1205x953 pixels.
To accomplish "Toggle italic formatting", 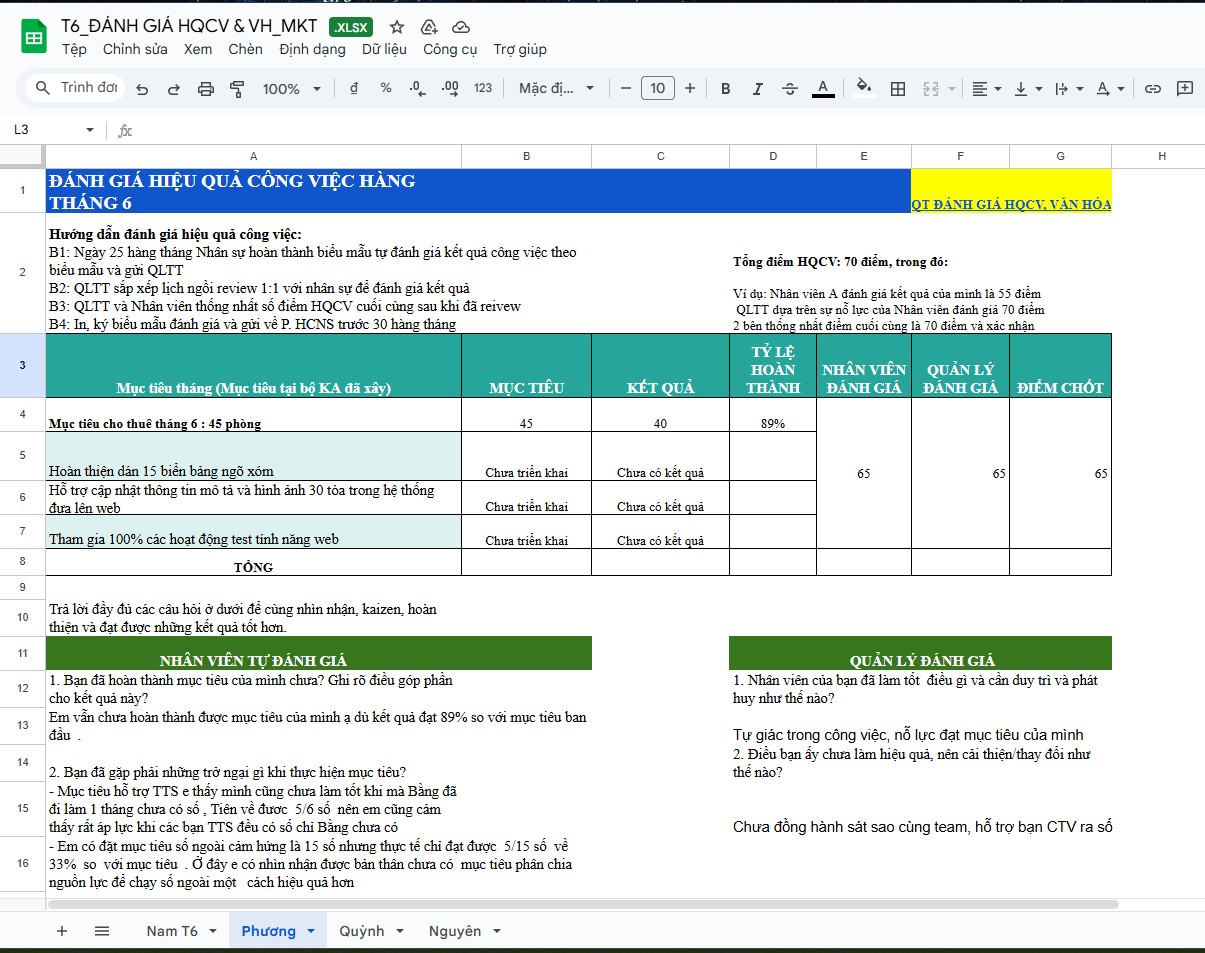I will (757, 89).
